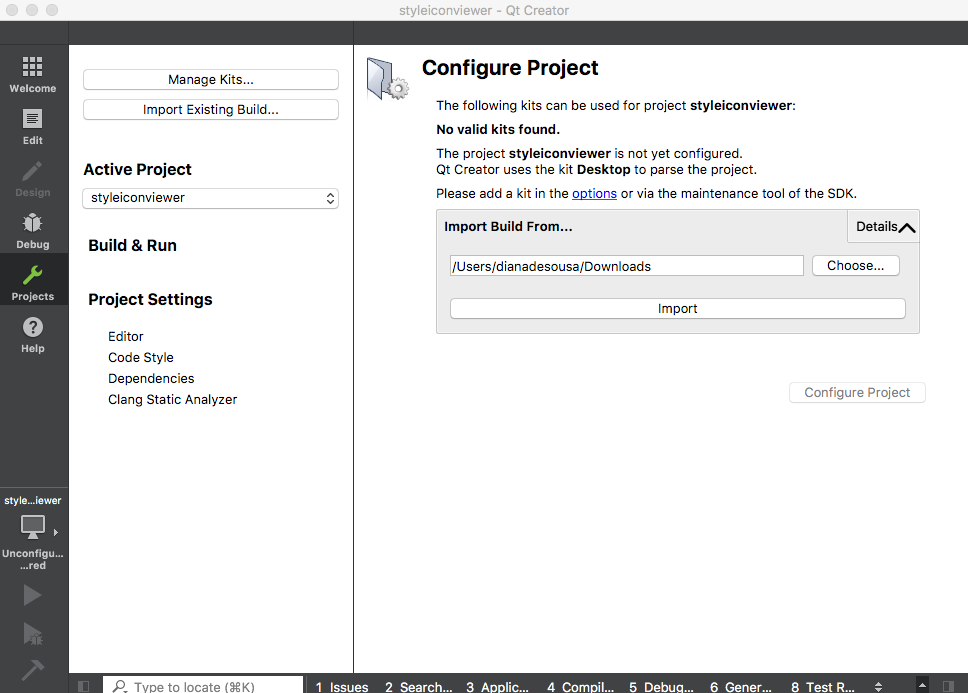Open the Help mode
Image resolution: width=968 pixels, height=693 pixels.
33,334
